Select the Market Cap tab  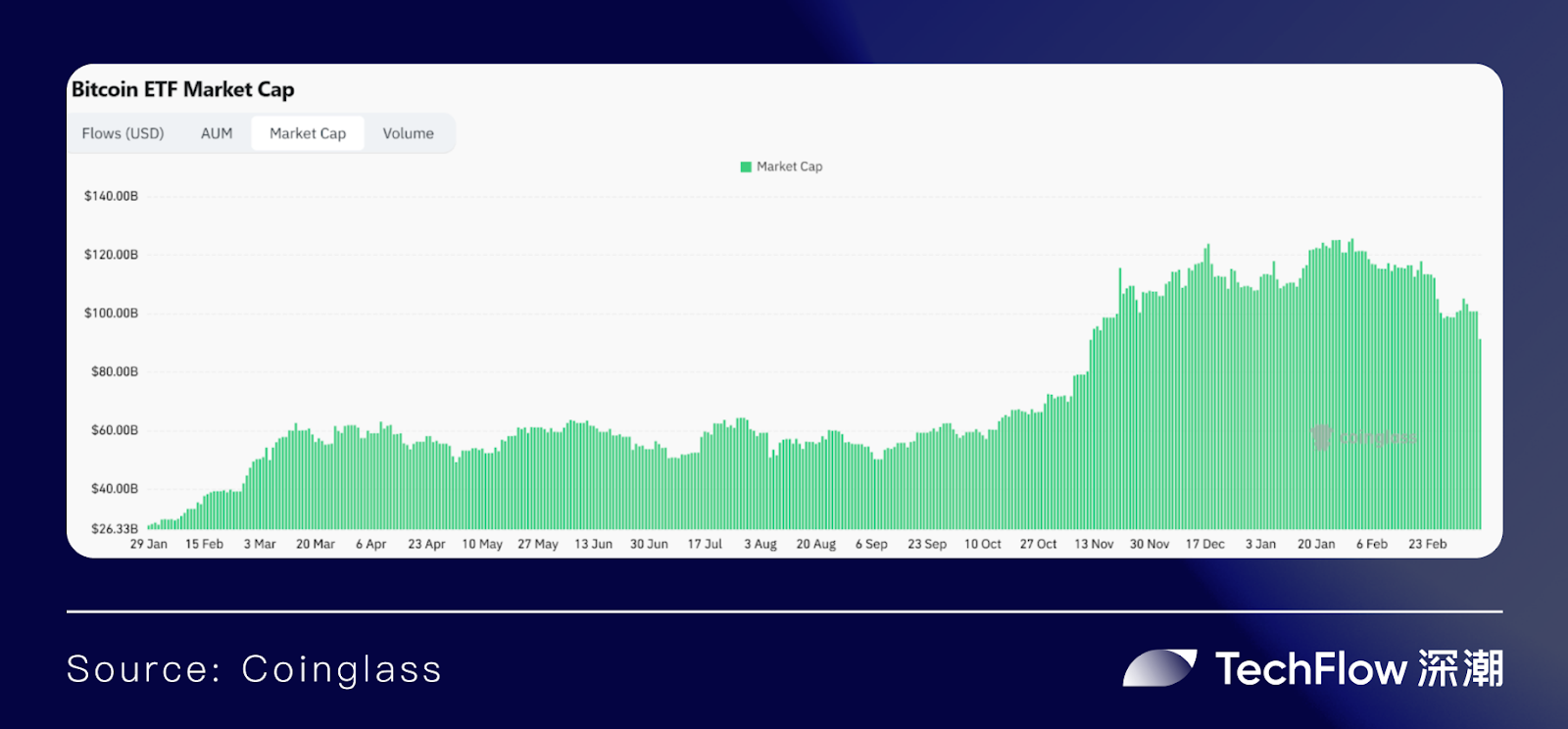[308, 133]
